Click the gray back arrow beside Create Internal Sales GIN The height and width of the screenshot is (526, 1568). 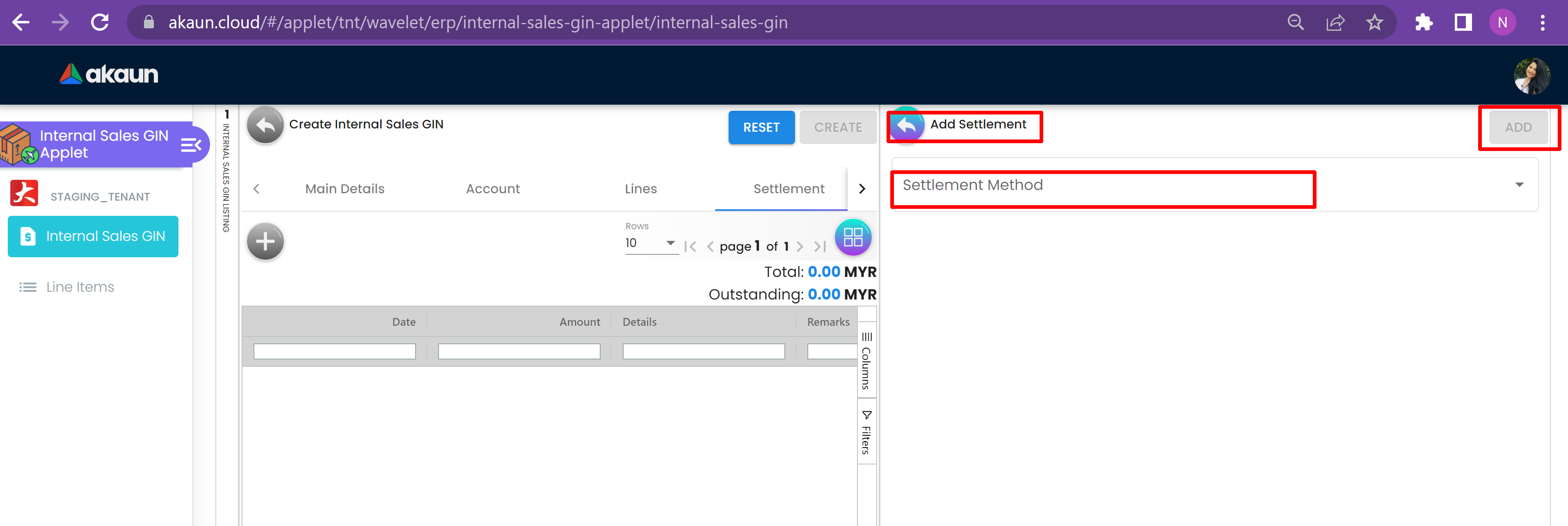pos(265,125)
